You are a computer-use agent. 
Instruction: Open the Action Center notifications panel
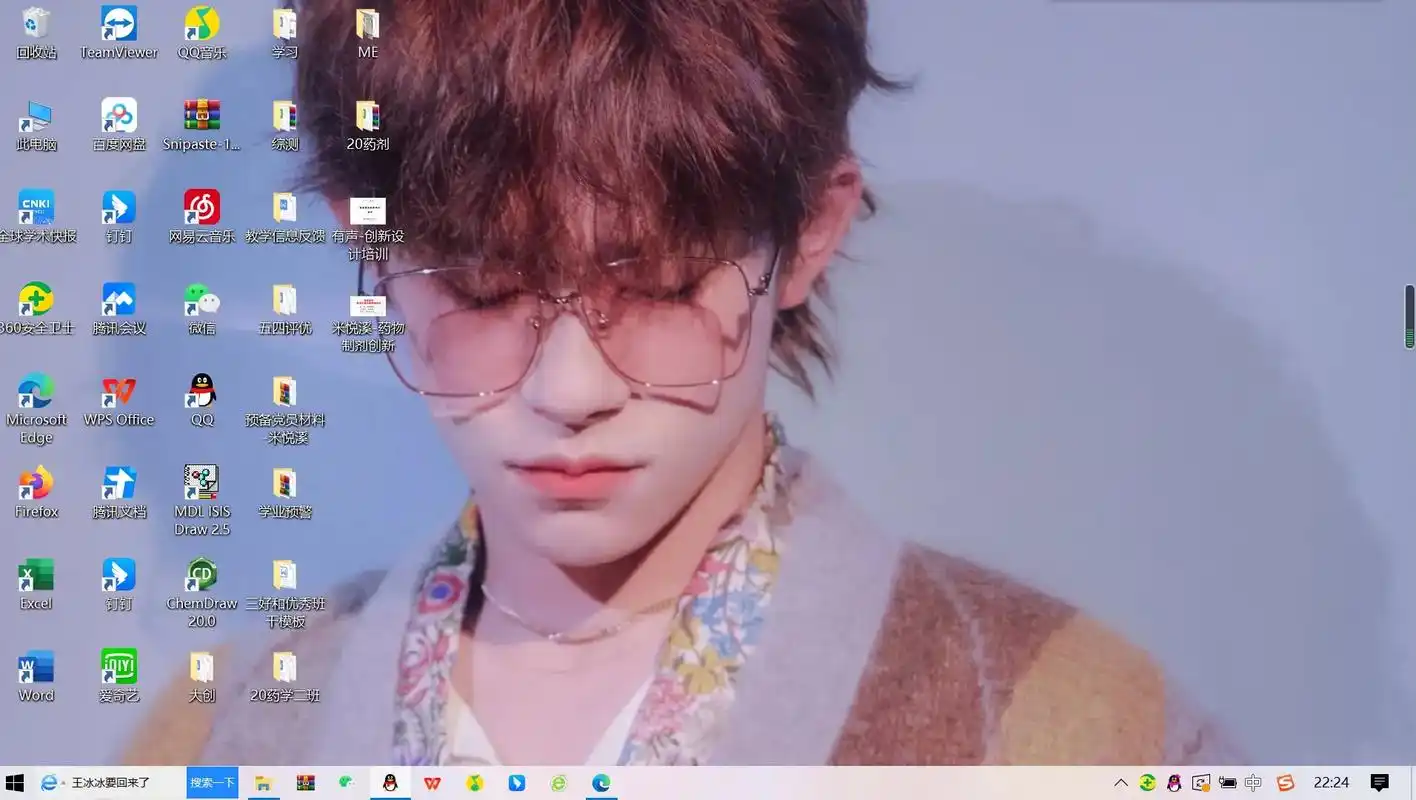pos(1379,783)
